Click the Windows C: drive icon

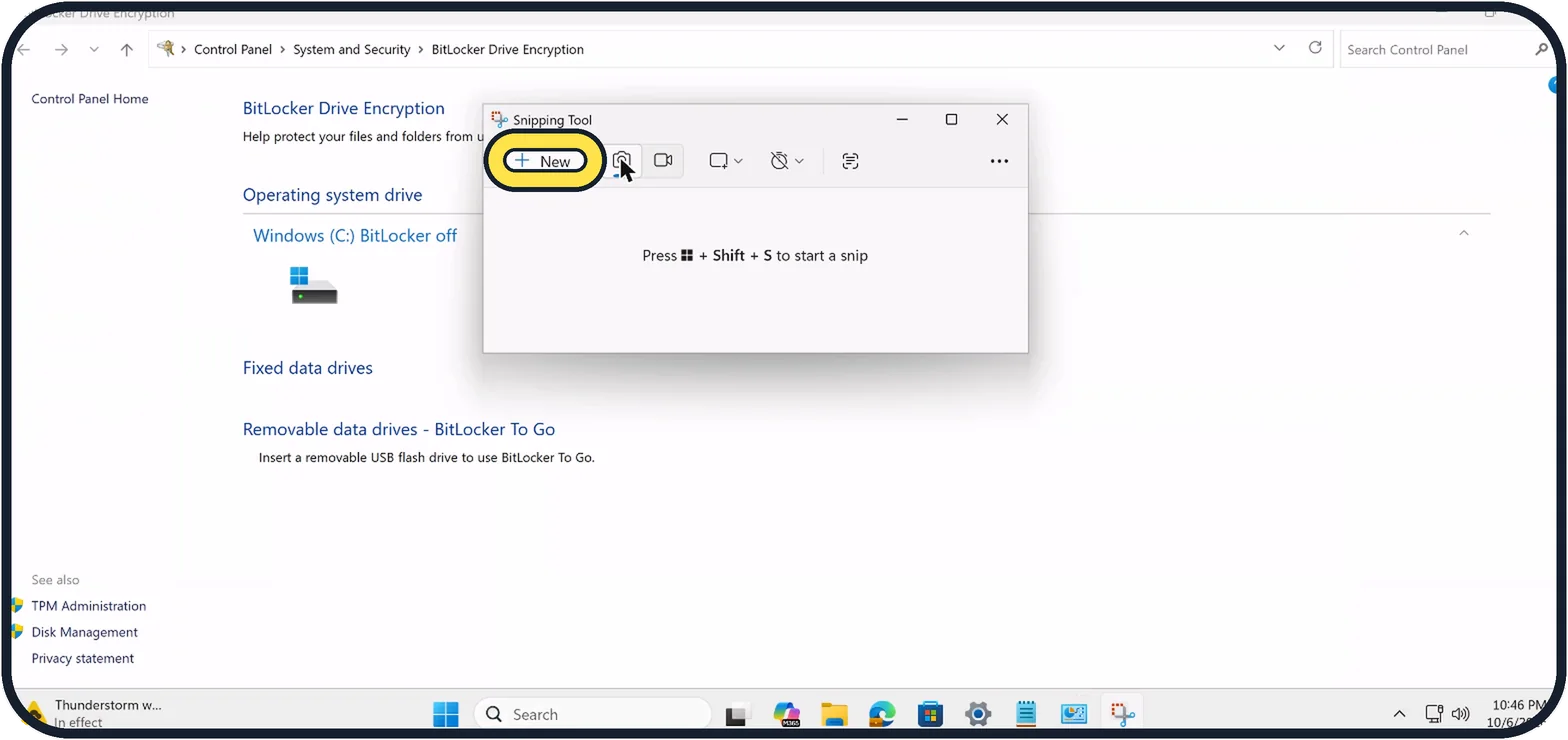[314, 285]
